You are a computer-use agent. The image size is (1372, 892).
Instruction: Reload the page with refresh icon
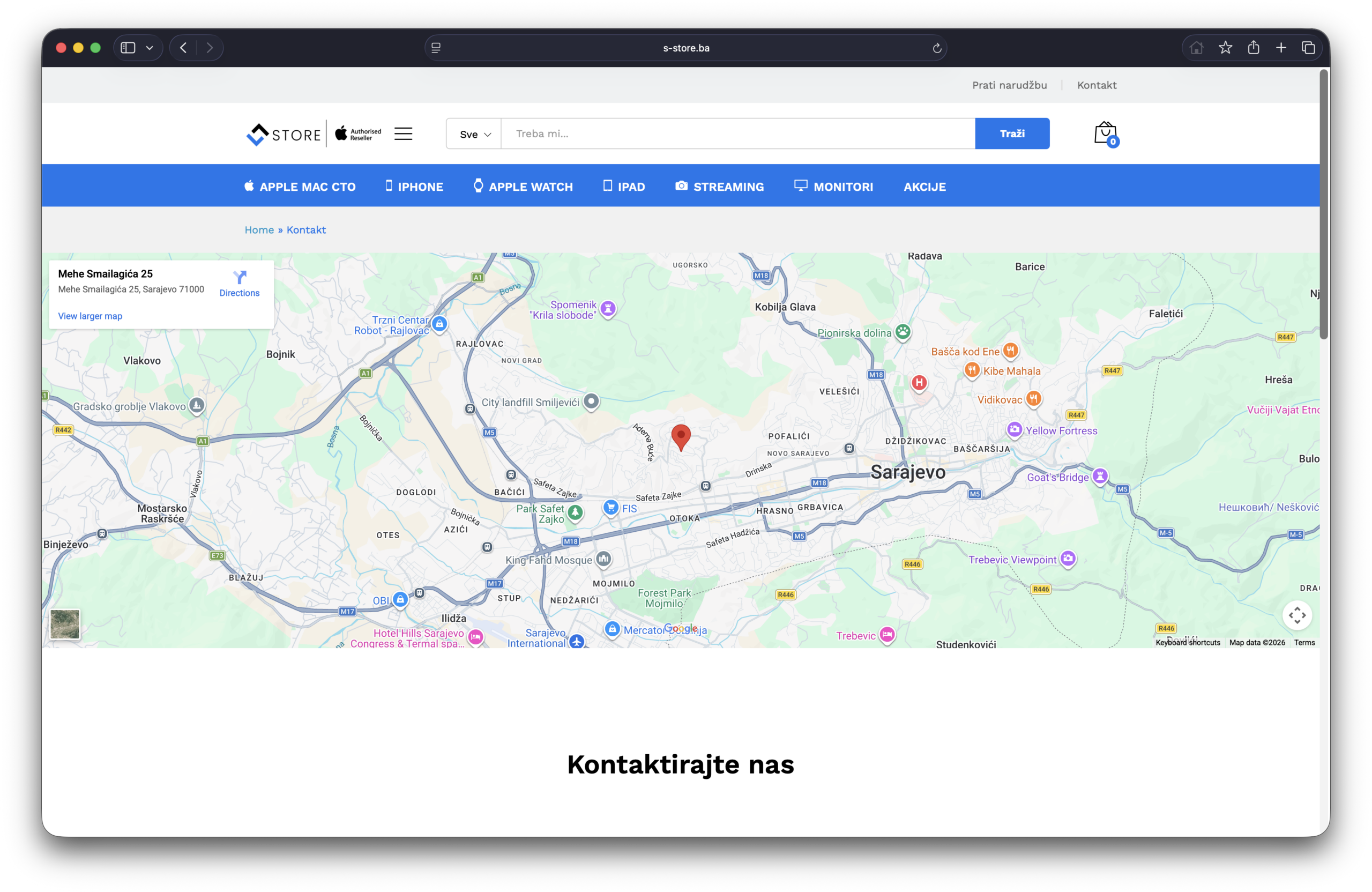click(937, 48)
